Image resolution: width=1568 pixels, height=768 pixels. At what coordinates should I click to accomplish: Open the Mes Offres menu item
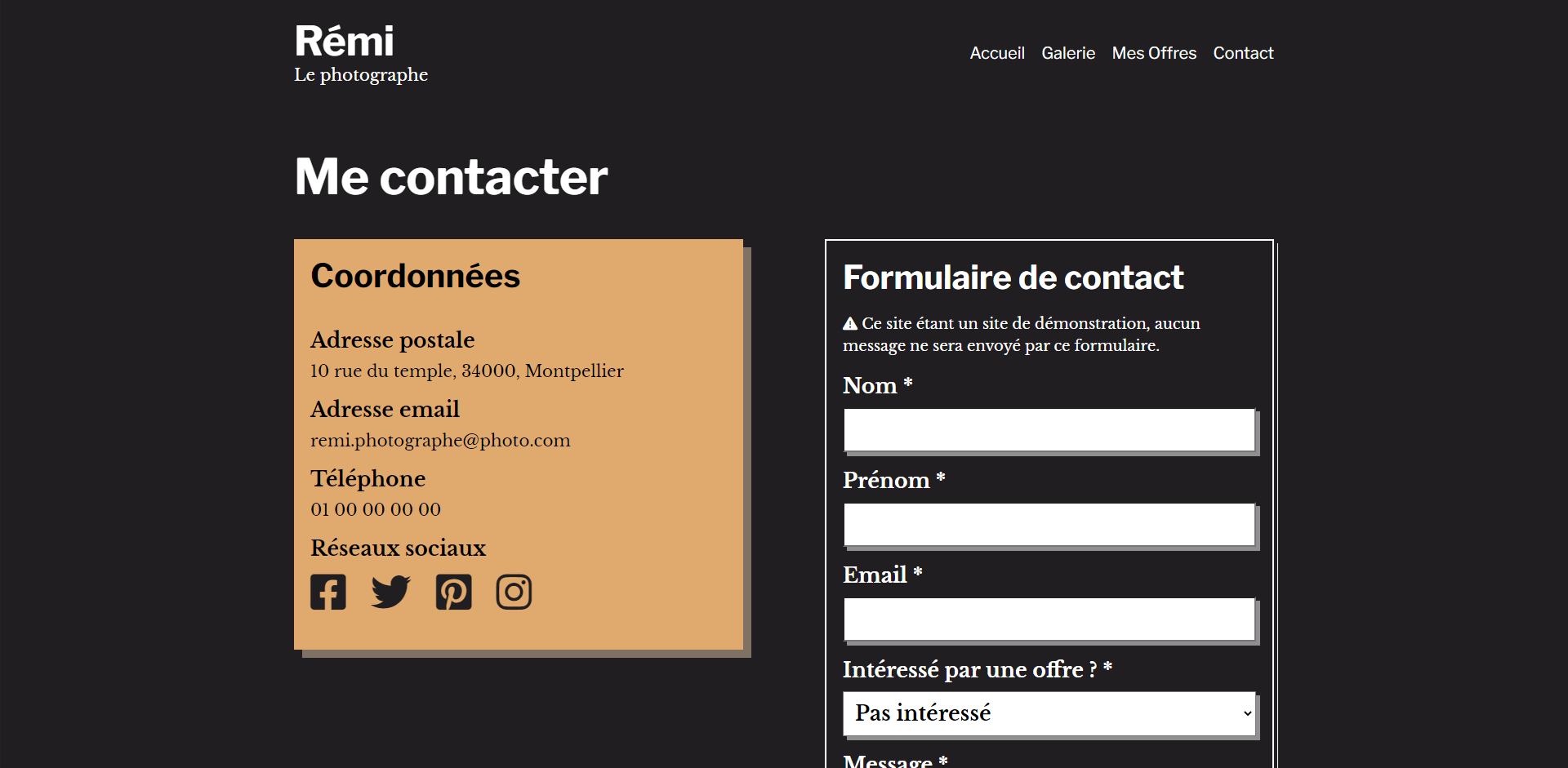coord(1154,53)
